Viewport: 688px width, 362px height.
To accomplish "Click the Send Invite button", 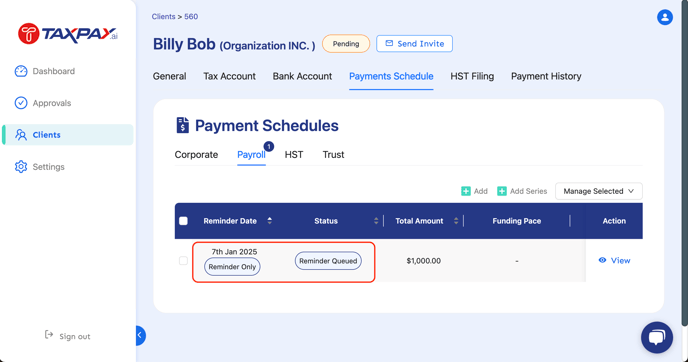I will click(x=414, y=43).
